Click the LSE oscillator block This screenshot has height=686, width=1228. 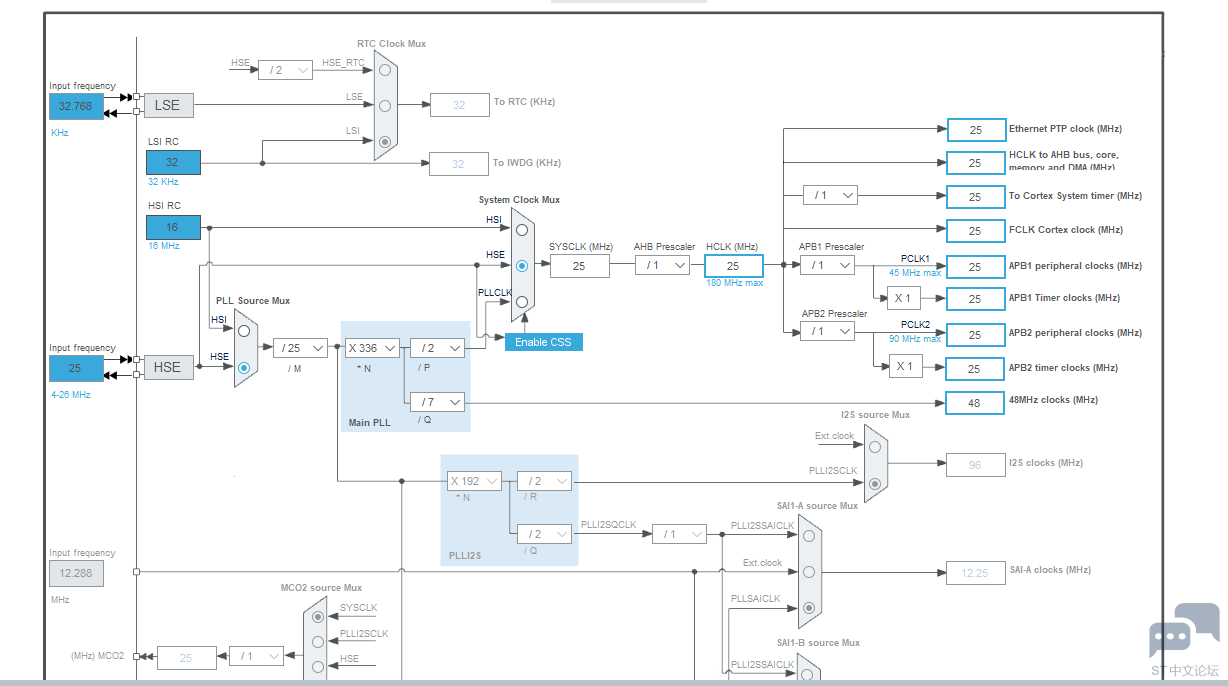(x=168, y=105)
